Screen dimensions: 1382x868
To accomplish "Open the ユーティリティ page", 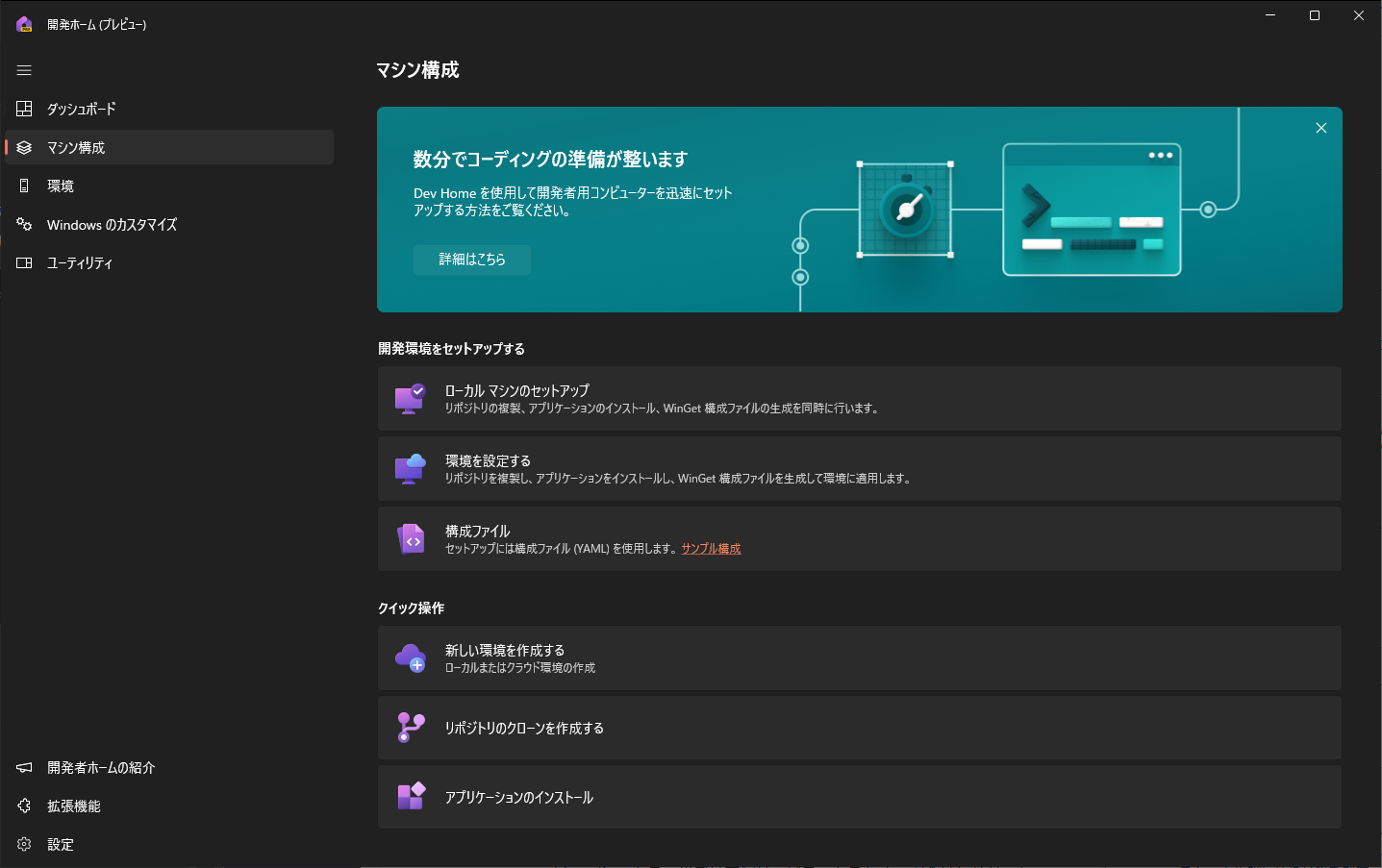I will pos(169,262).
